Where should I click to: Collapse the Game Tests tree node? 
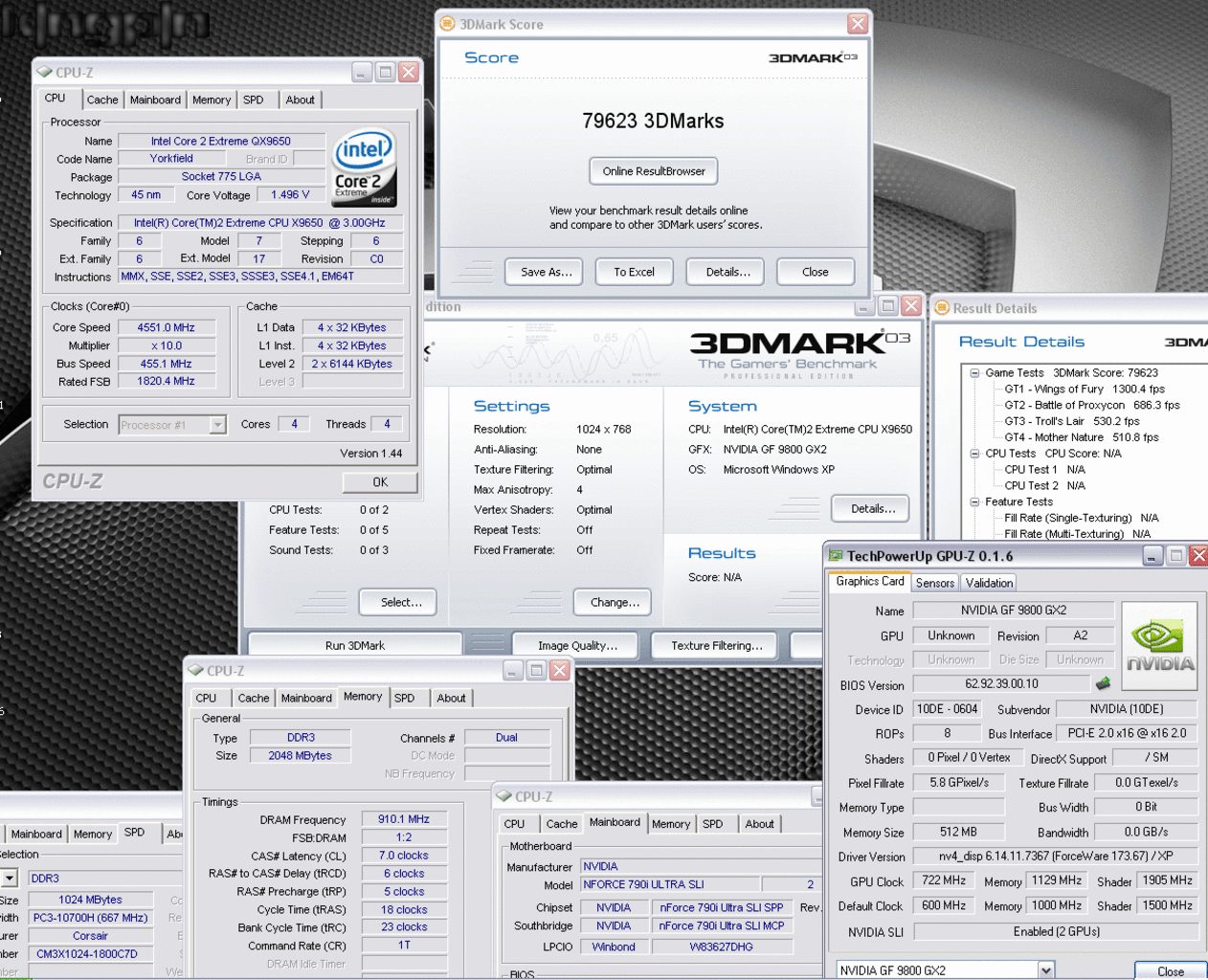(x=974, y=373)
